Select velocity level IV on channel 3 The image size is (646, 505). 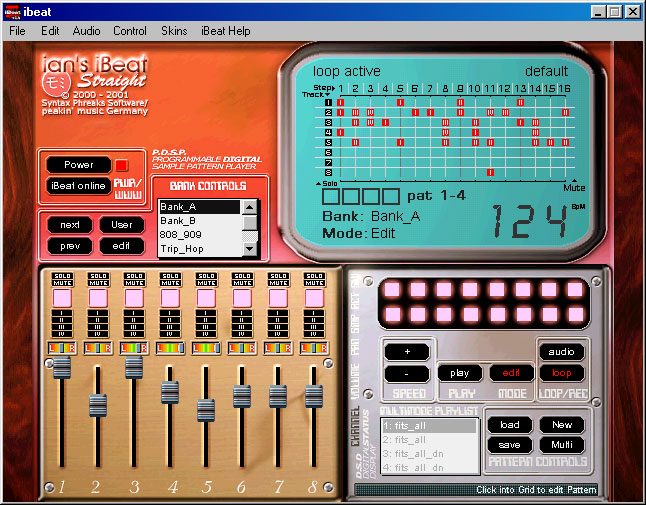pyautogui.click(x=134, y=334)
